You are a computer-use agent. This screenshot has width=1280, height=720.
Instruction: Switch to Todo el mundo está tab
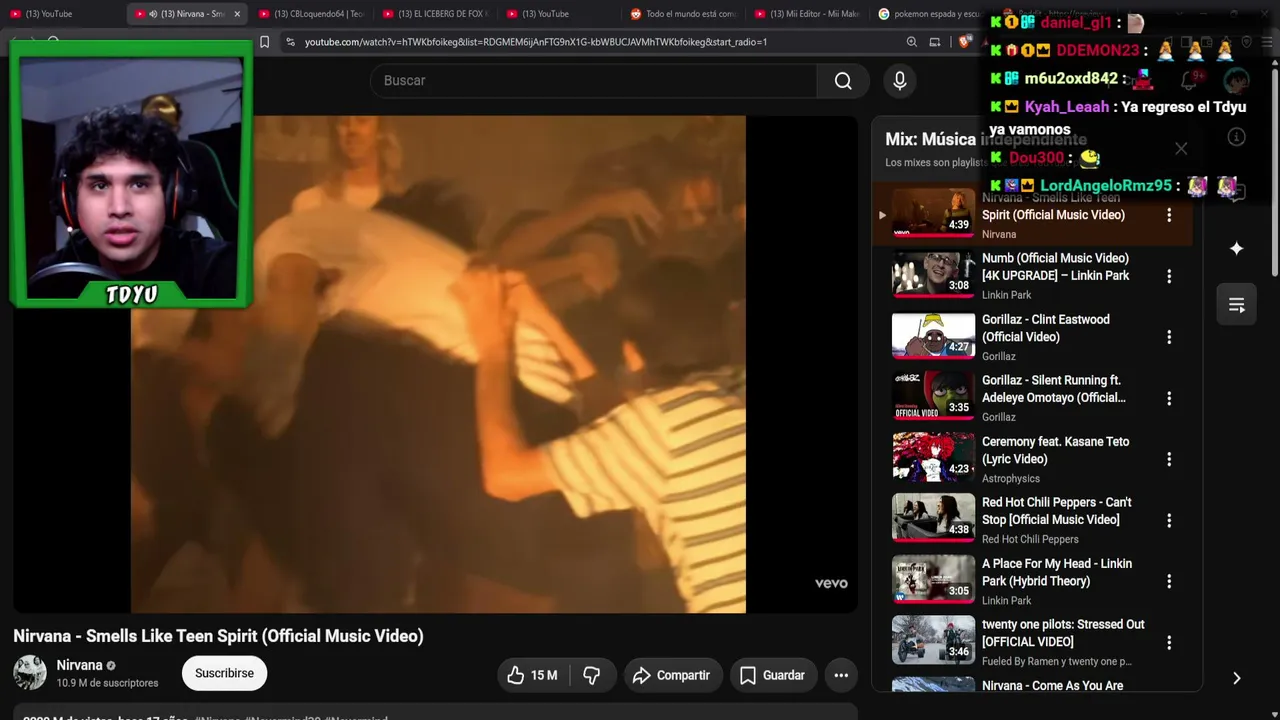(x=685, y=14)
